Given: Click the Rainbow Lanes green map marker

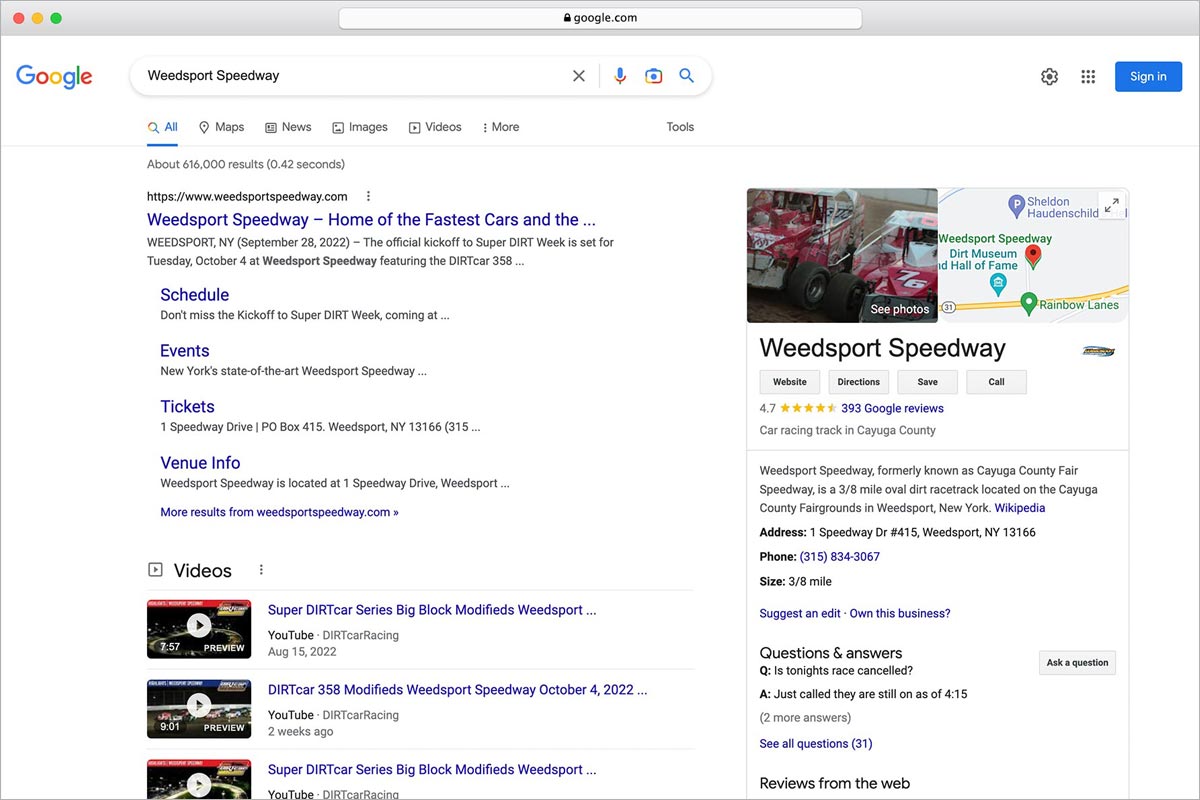Looking at the screenshot, I should pyautogui.click(x=1028, y=303).
